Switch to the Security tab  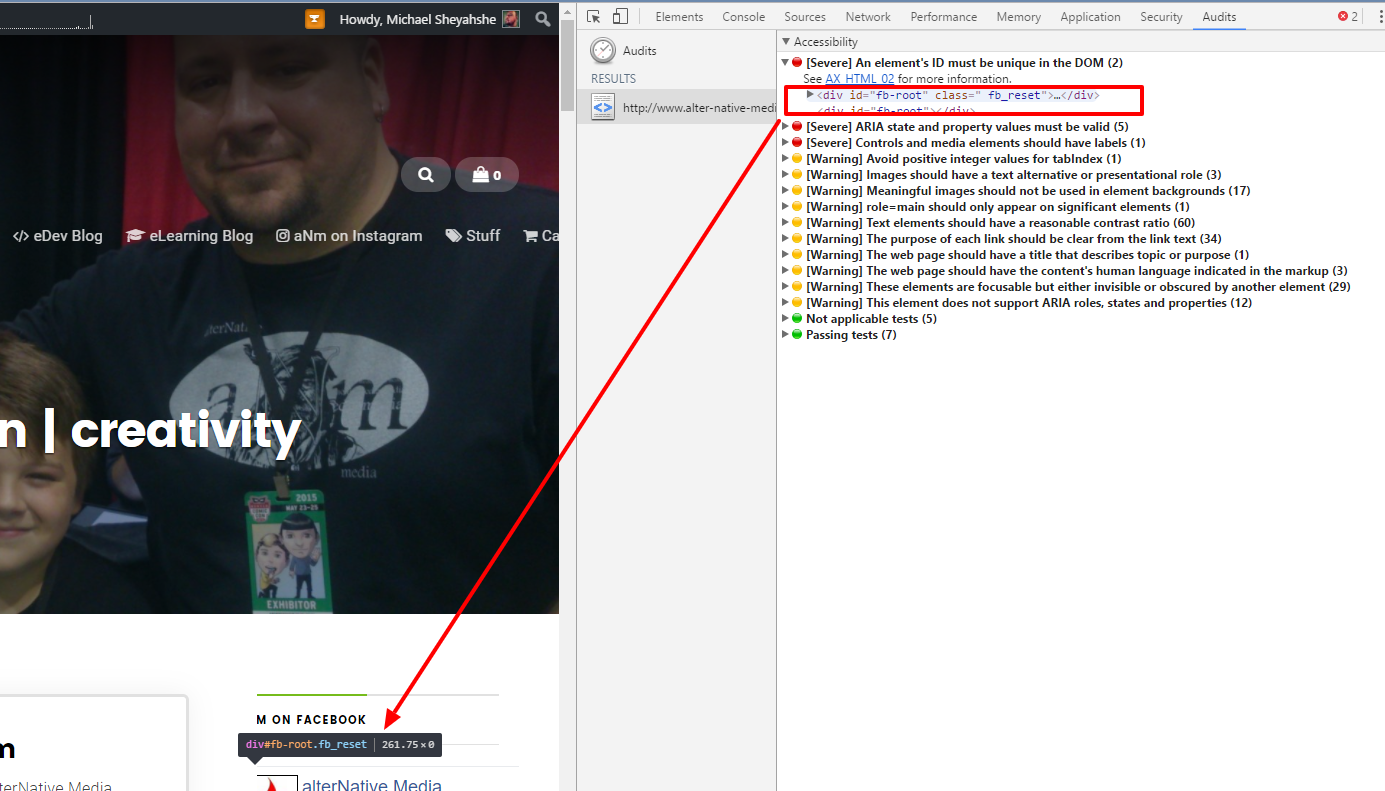coord(1161,17)
